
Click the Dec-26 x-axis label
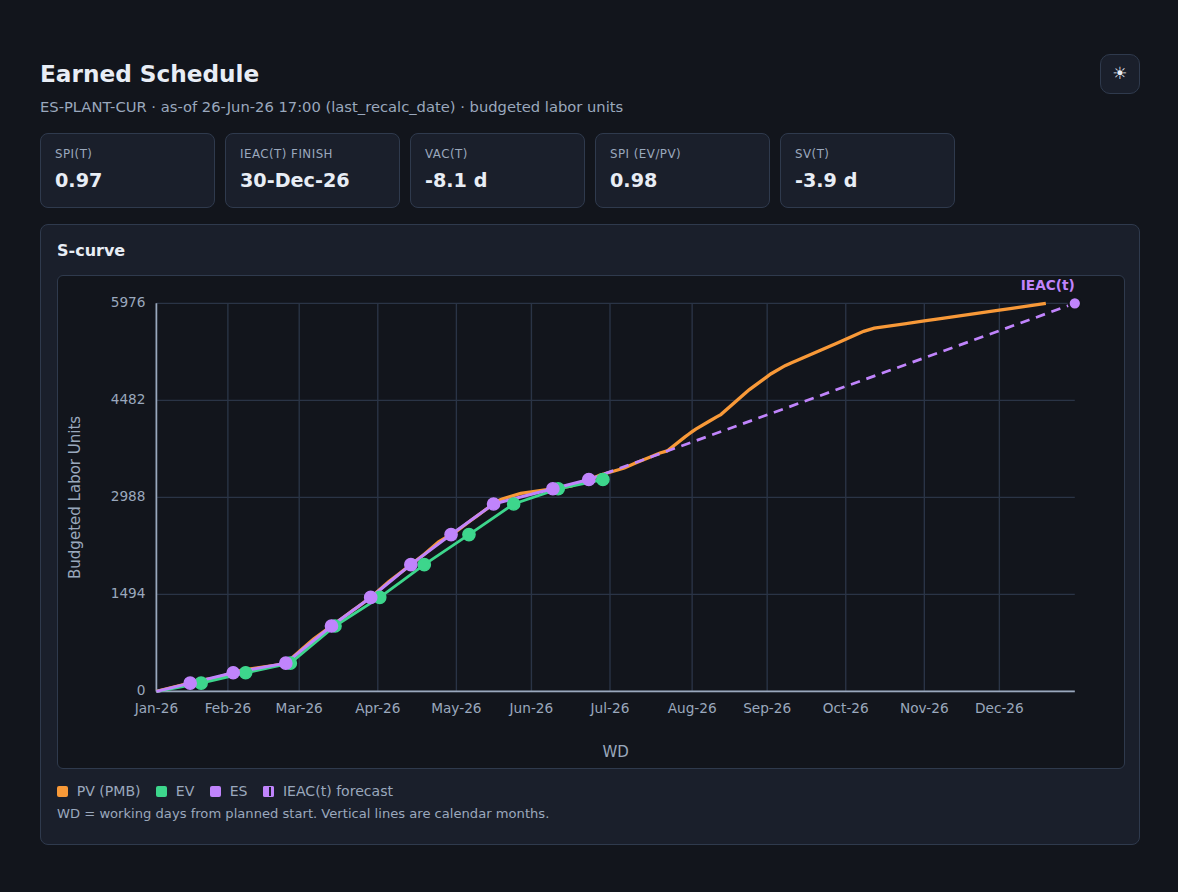coord(999,708)
